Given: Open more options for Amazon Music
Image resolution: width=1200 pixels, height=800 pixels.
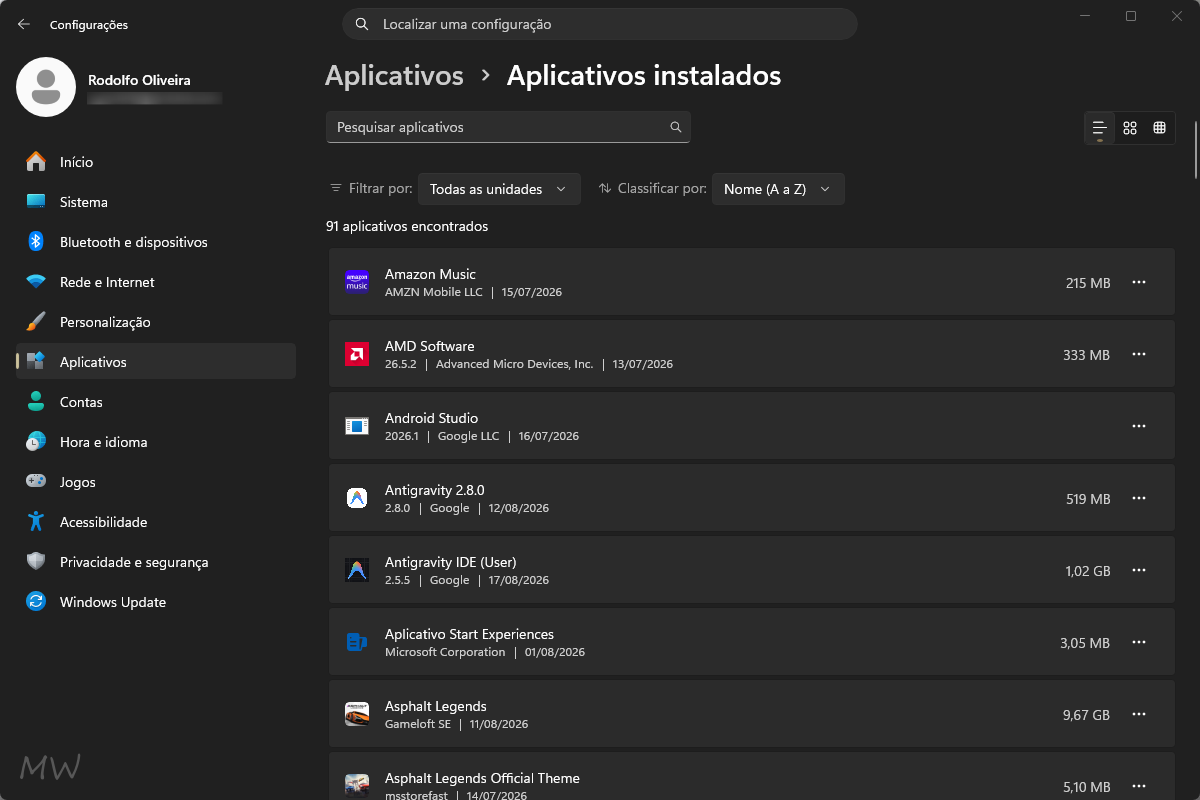Looking at the screenshot, I should [1139, 282].
